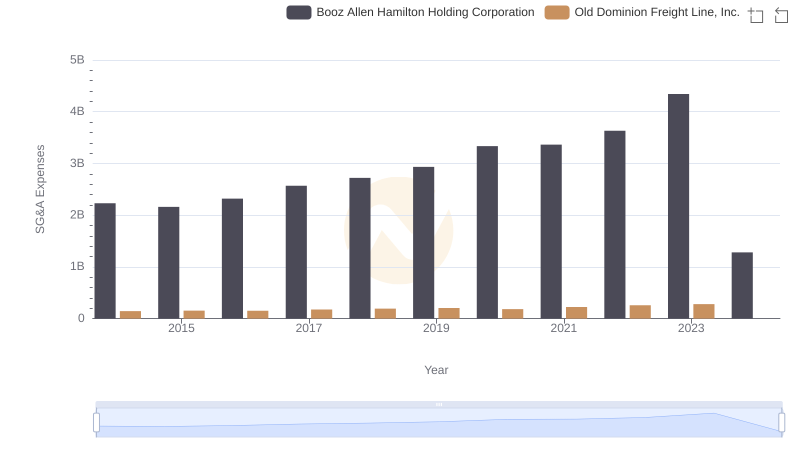Click the 0 y-axis tick label
This screenshot has height=461, width=800.
81,318
